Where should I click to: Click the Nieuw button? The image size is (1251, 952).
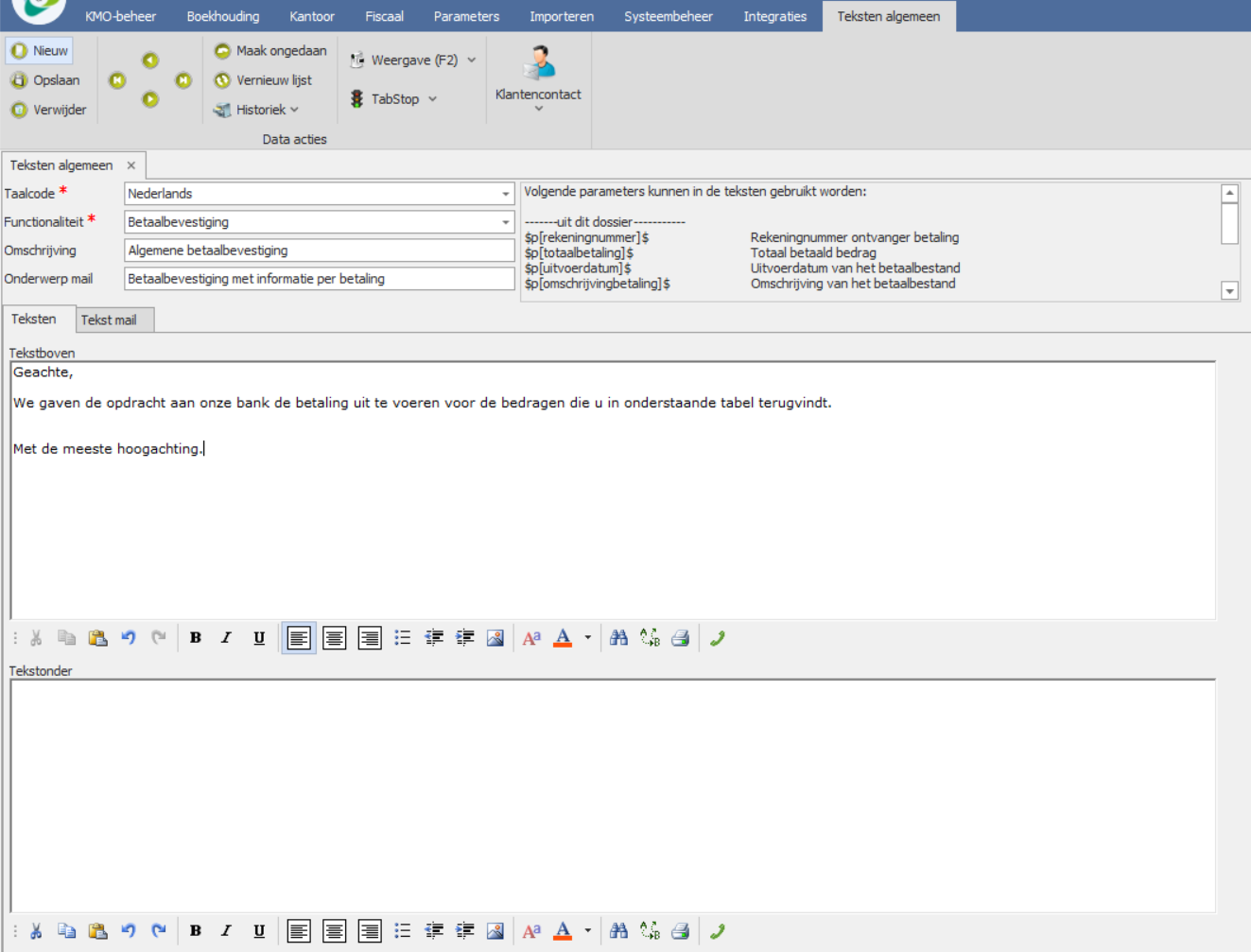(x=40, y=51)
